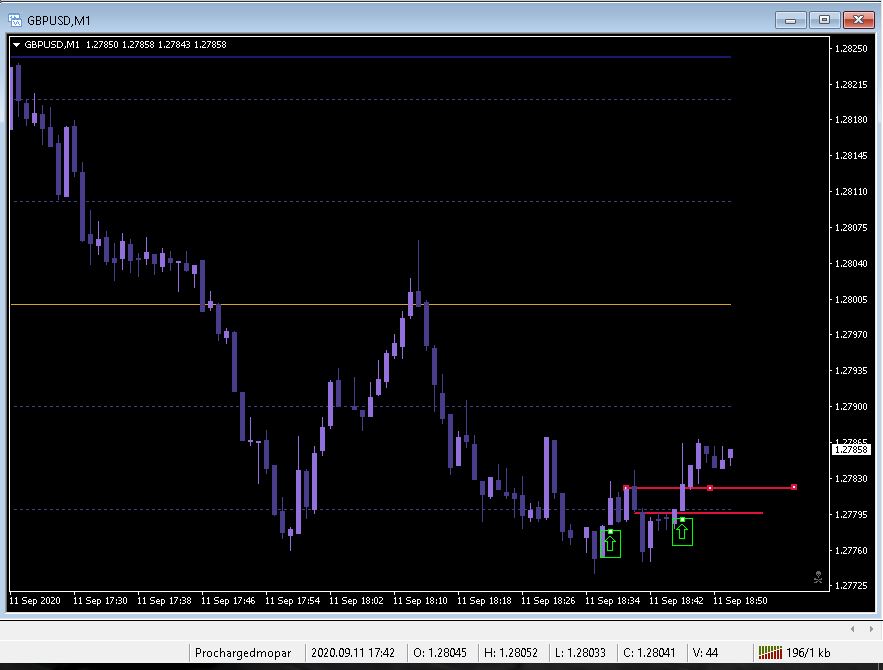Screen dimensions: 883x670
Task: Select the yellow horizontal level line
Action: 371,305
